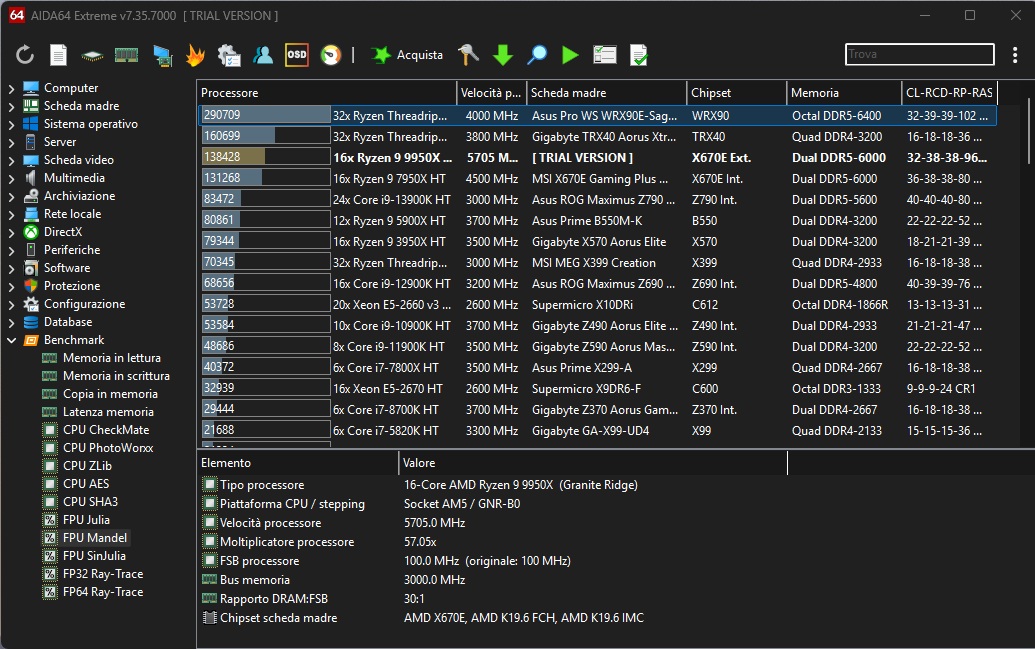Click the green download arrow icon
Image resolution: width=1035 pixels, height=649 pixels.
click(503, 55)
